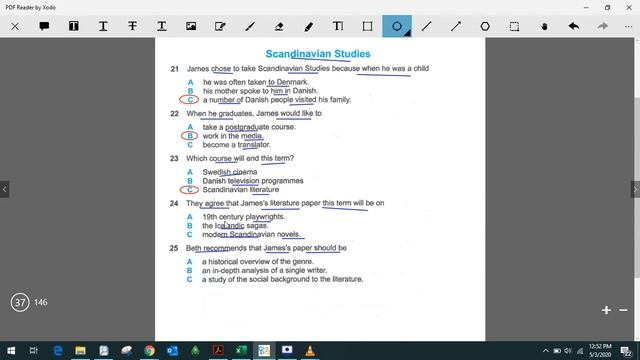Click the page number 37 indicator
The image size is (640, 360).
tap(20, 302)
